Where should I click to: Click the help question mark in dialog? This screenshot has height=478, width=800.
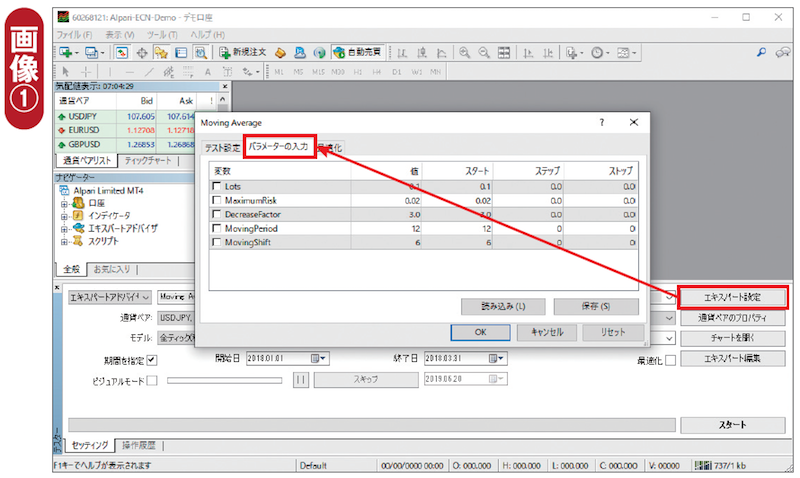click(x=601, y=122)
